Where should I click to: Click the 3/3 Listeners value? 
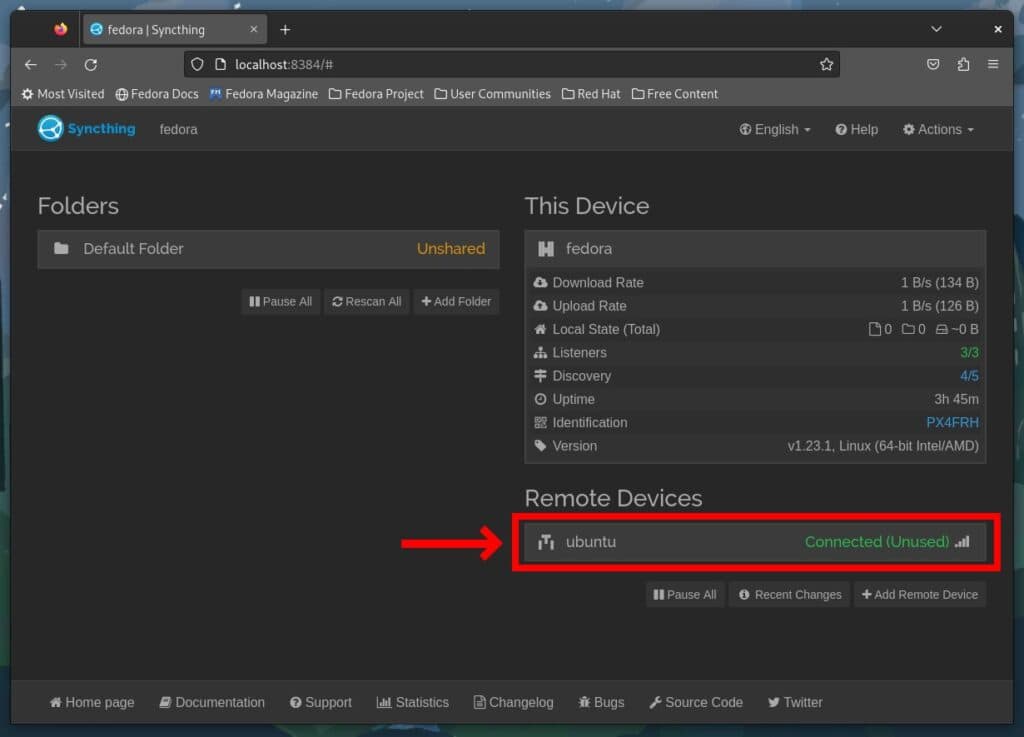(x=969, y=353)
